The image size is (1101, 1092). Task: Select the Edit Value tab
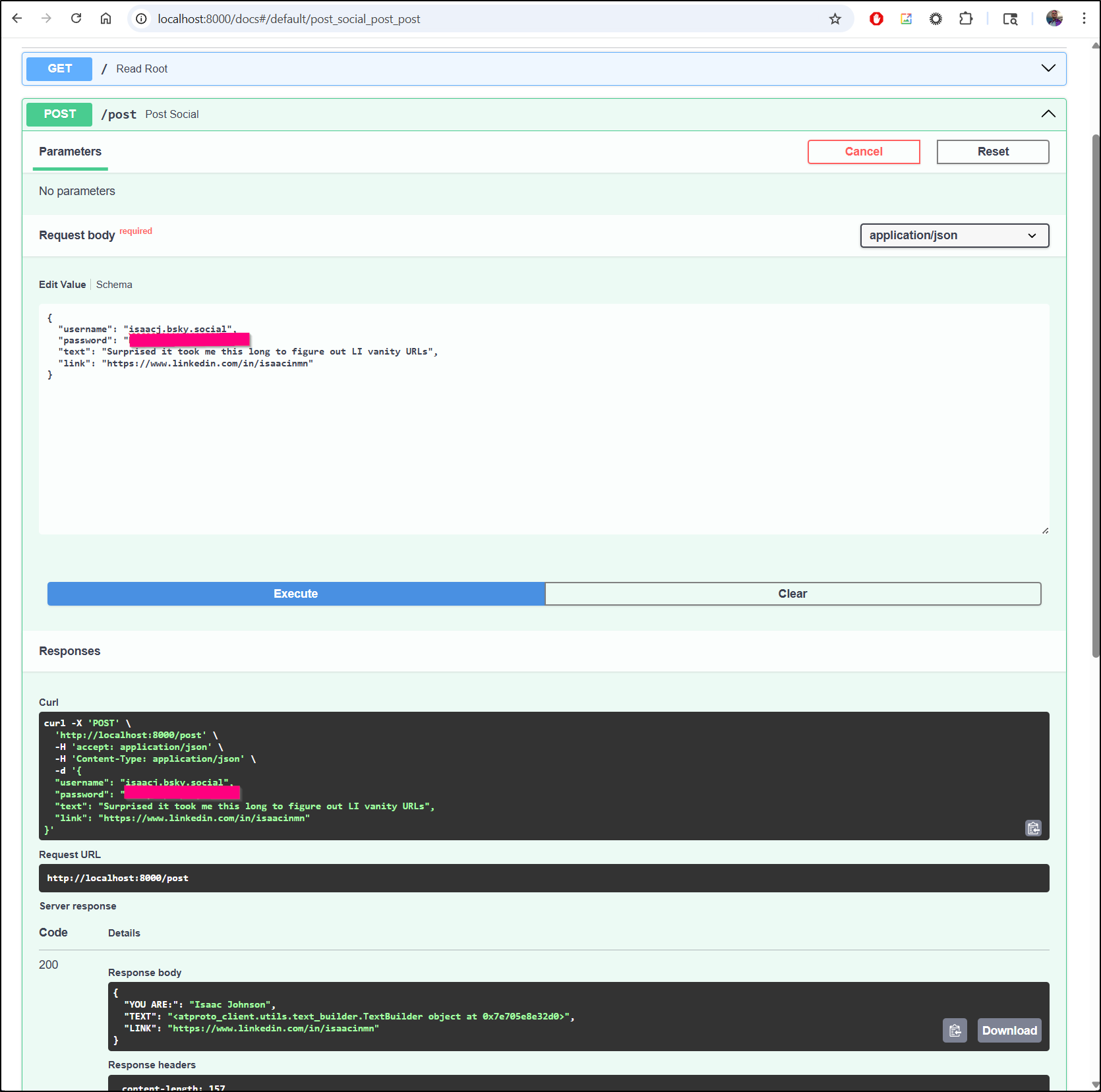tap(62, 285)
